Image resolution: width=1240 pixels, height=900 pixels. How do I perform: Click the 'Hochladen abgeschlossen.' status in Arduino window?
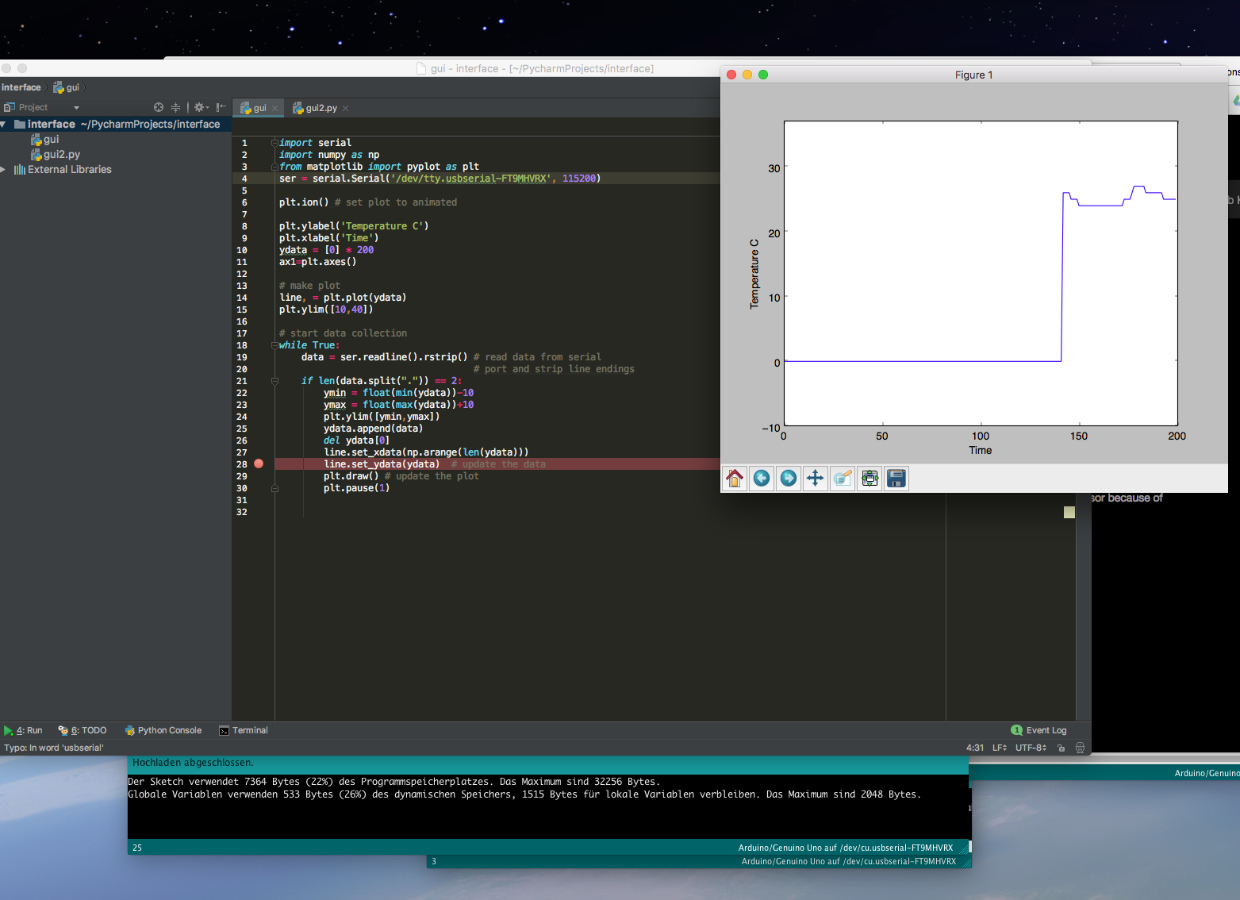[194, 763]
